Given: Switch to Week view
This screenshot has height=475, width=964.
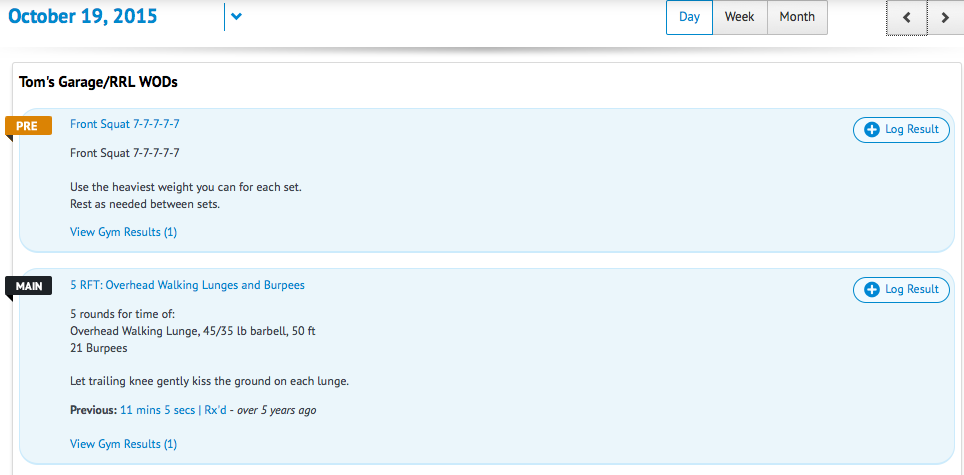Looking at the screenshot, I should click(x=740, y=17).
